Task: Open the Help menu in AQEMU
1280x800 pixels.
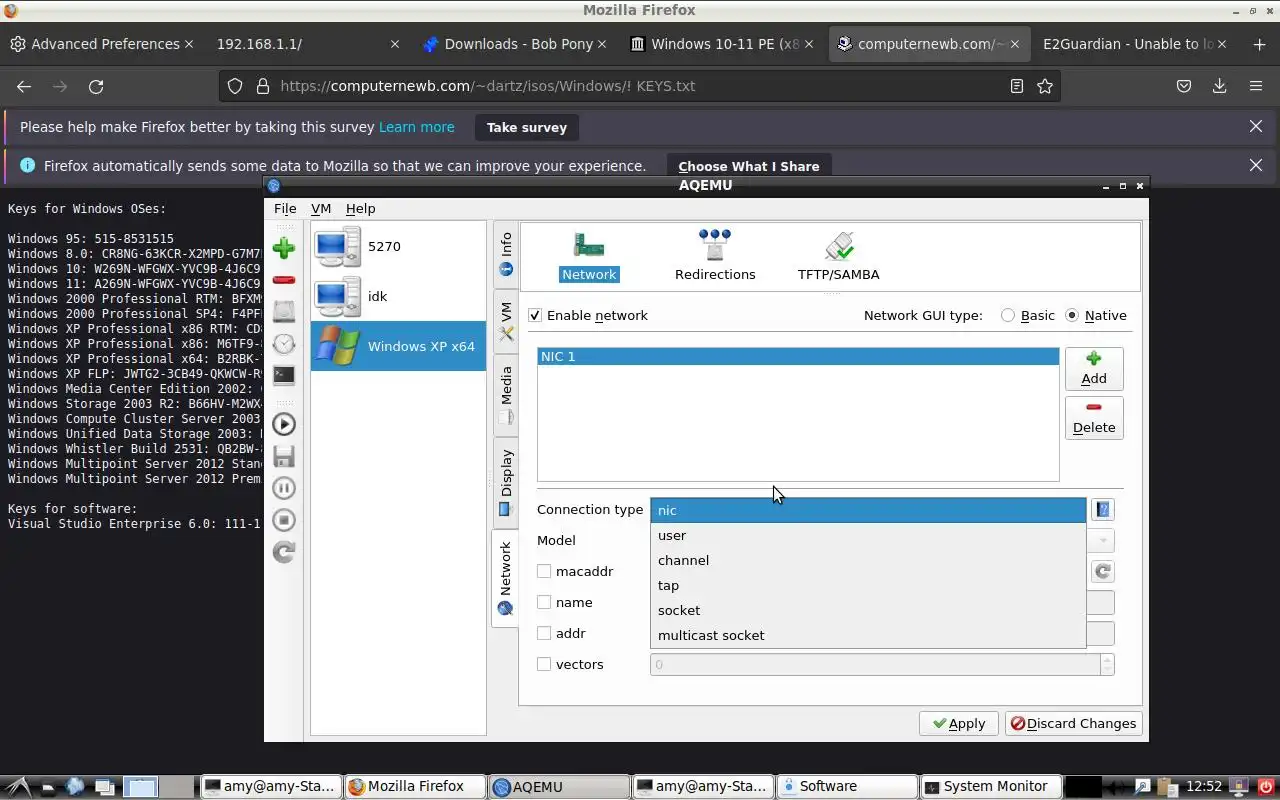Action: tap(360, 208)
